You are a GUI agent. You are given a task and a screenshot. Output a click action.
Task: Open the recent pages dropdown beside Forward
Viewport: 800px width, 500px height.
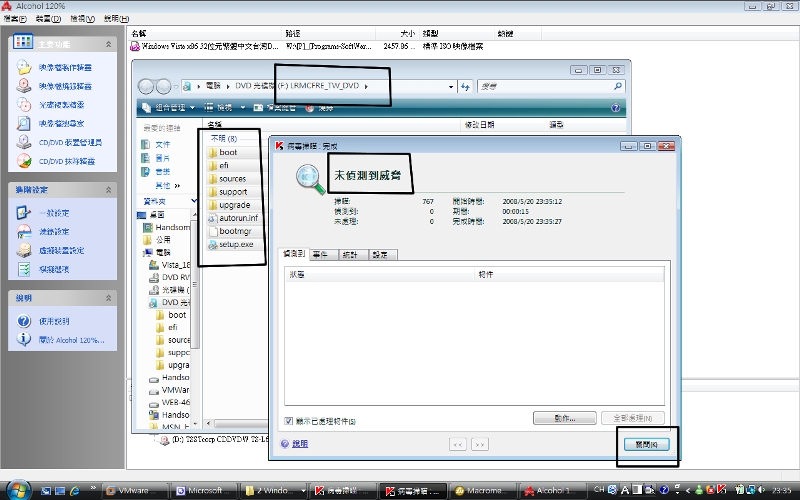pos(176,86)
